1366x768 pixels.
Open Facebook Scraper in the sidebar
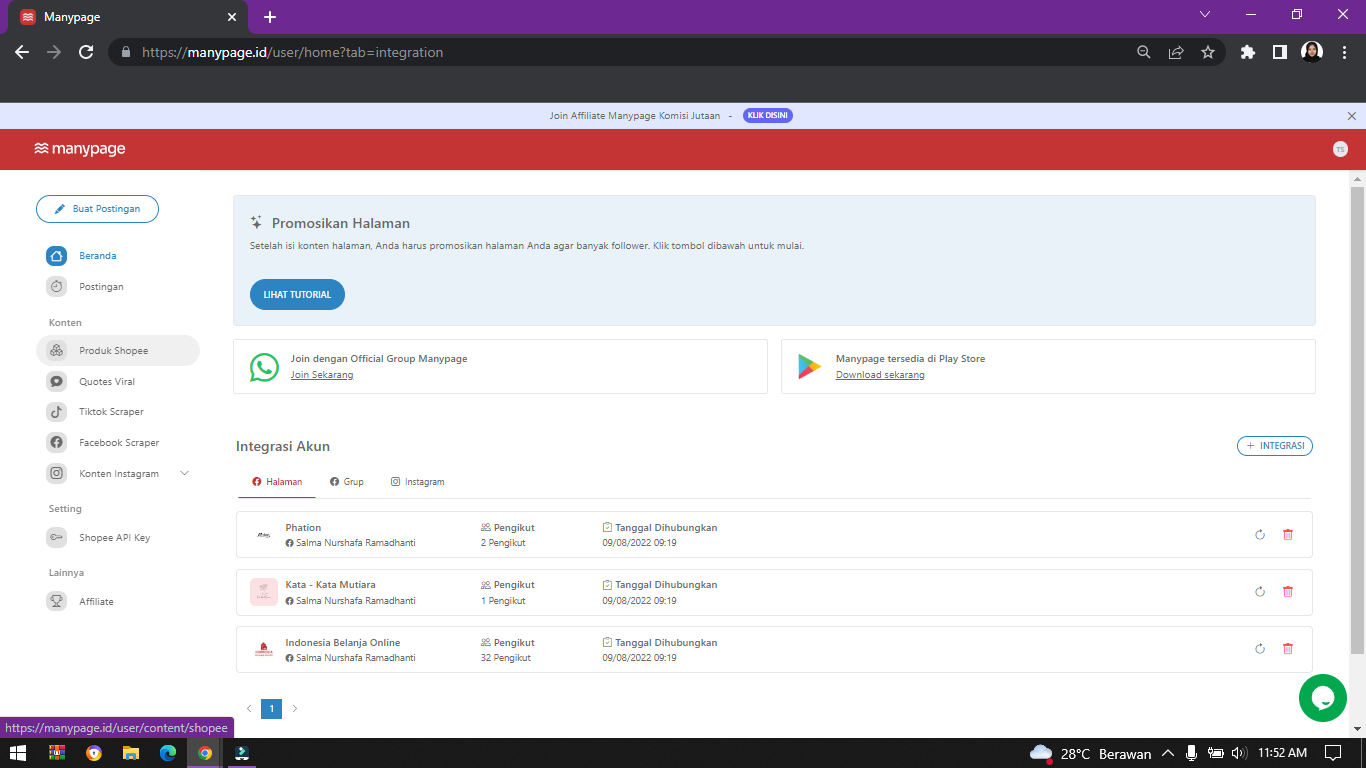(x=118, y=443)
